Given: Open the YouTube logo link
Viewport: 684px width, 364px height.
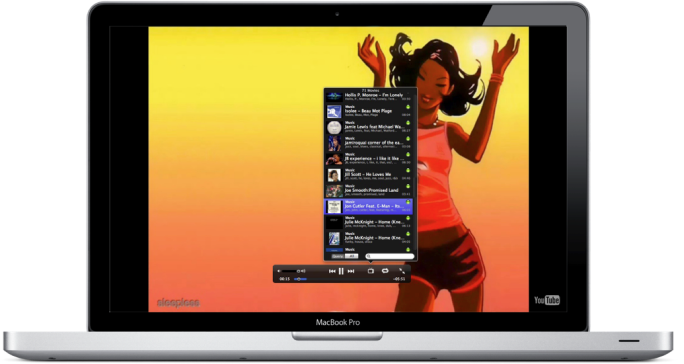Looking at the screenshot, I should (547, 300).
